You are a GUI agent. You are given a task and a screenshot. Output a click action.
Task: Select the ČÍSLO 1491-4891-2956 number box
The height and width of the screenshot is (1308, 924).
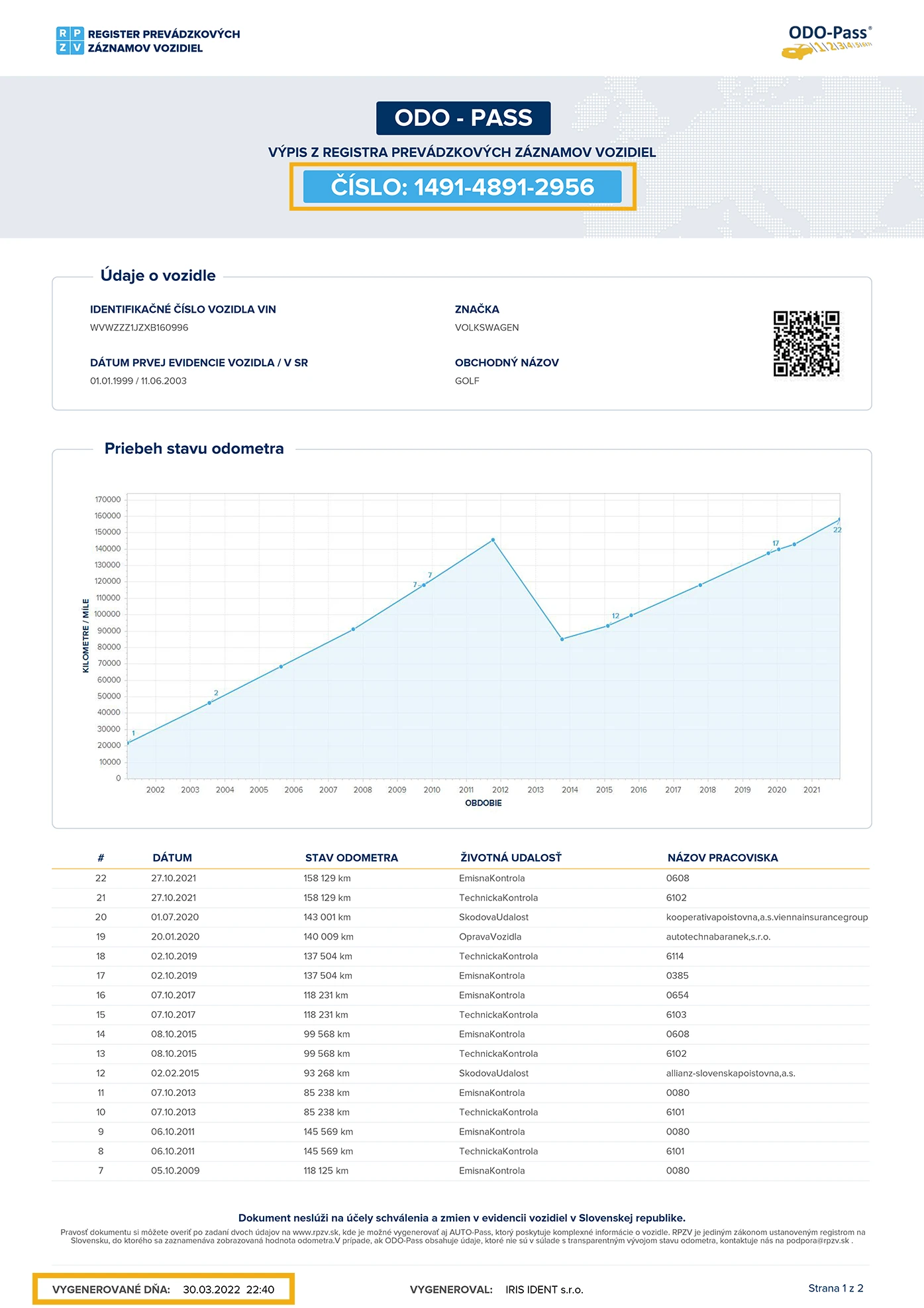[x=462, y=187]
